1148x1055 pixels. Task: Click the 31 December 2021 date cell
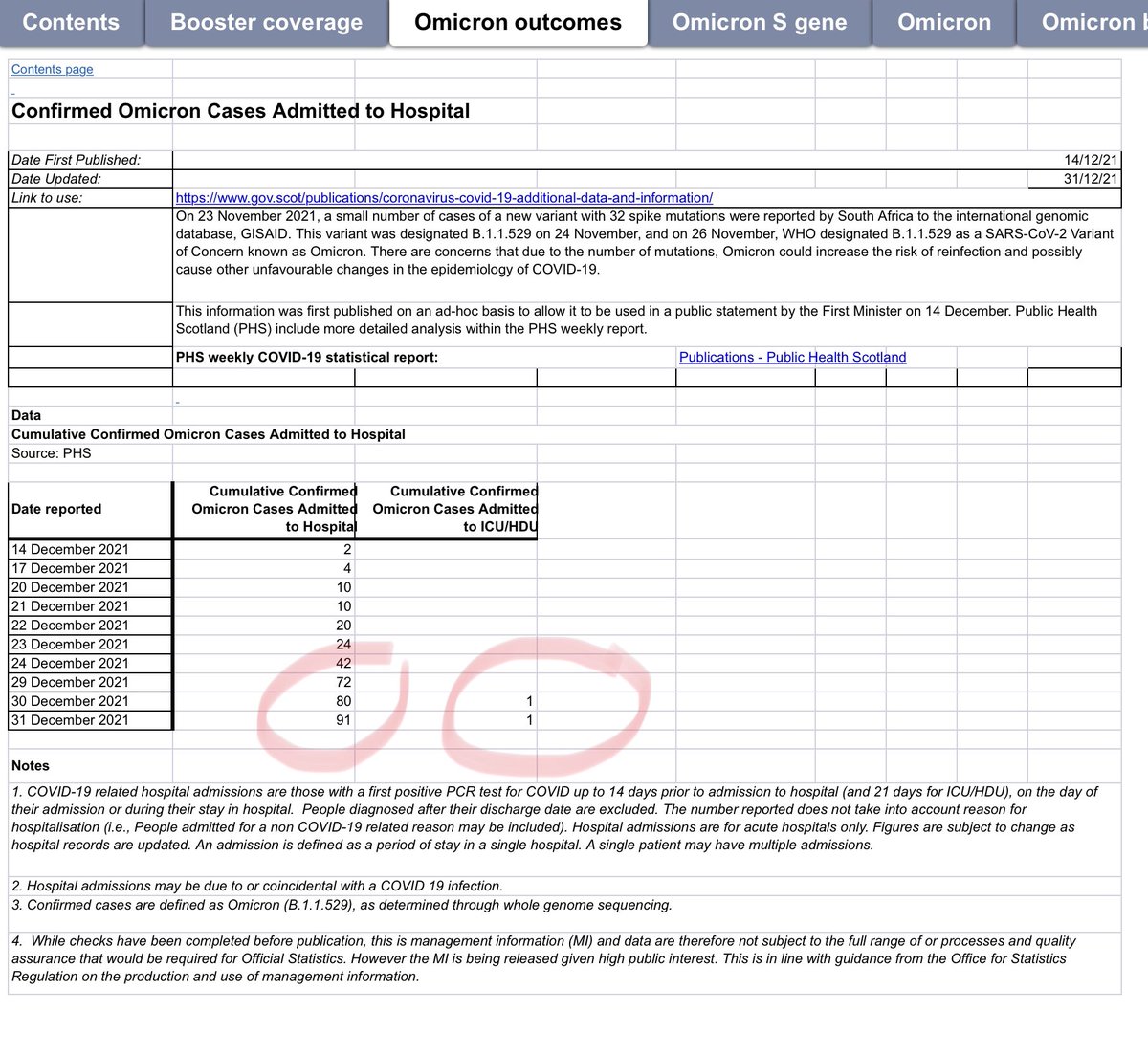pyautogui.click(x=91, y=720)
